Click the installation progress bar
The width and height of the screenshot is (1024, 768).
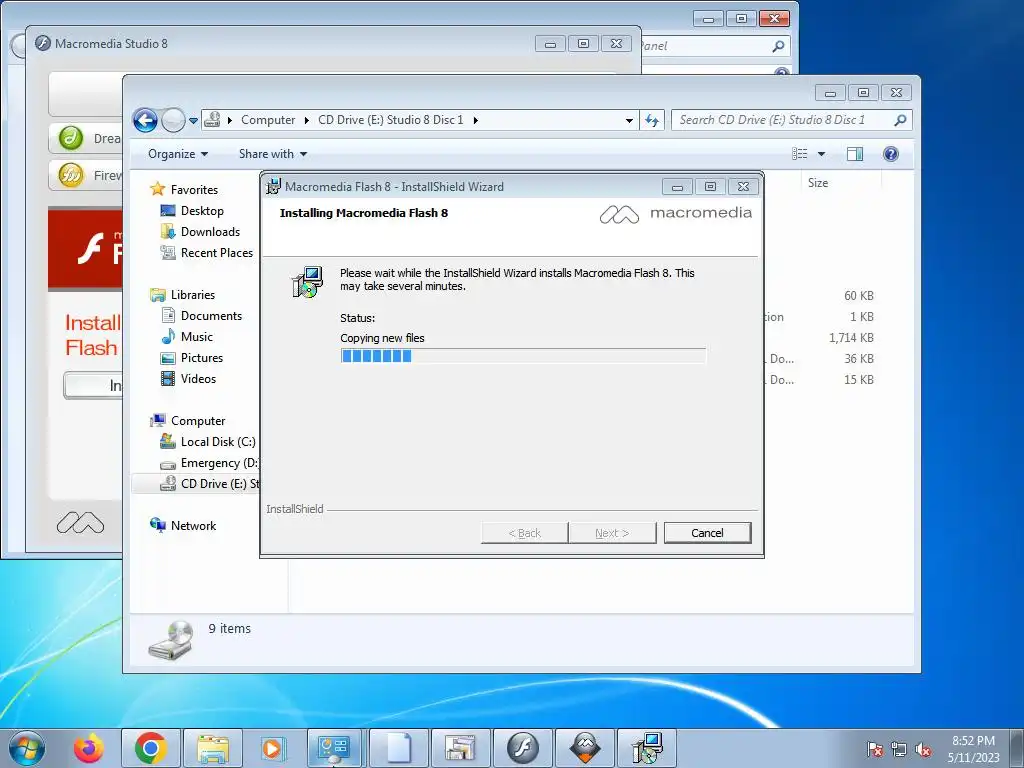click(x=523, y=356)
